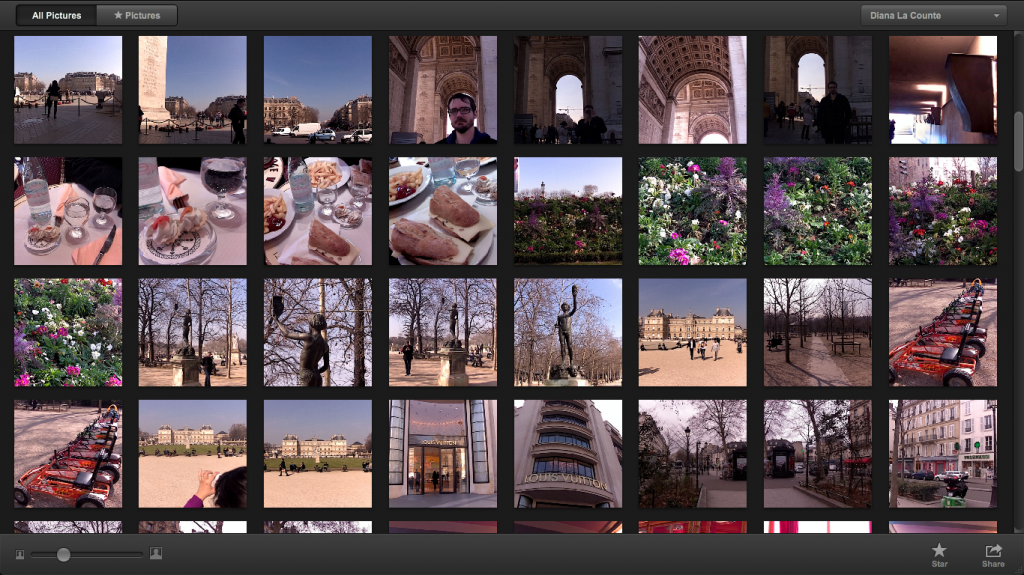The width and height of the screenshot is (1024, 575).
Task: Click the large thumbnail size icon
Action: tap(155, 553)
